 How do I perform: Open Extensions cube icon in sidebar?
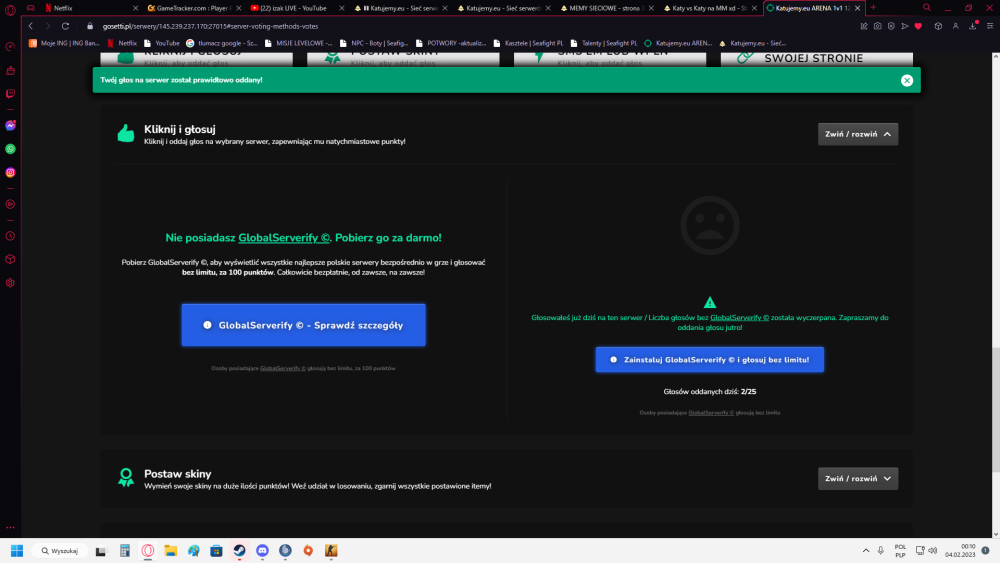pos(10,260)
